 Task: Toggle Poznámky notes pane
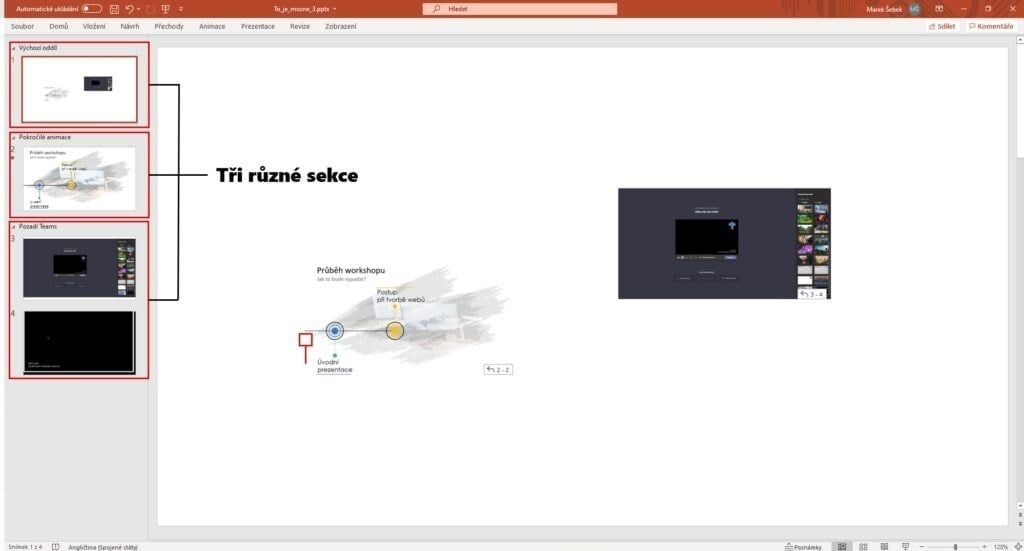pos(804,546)
